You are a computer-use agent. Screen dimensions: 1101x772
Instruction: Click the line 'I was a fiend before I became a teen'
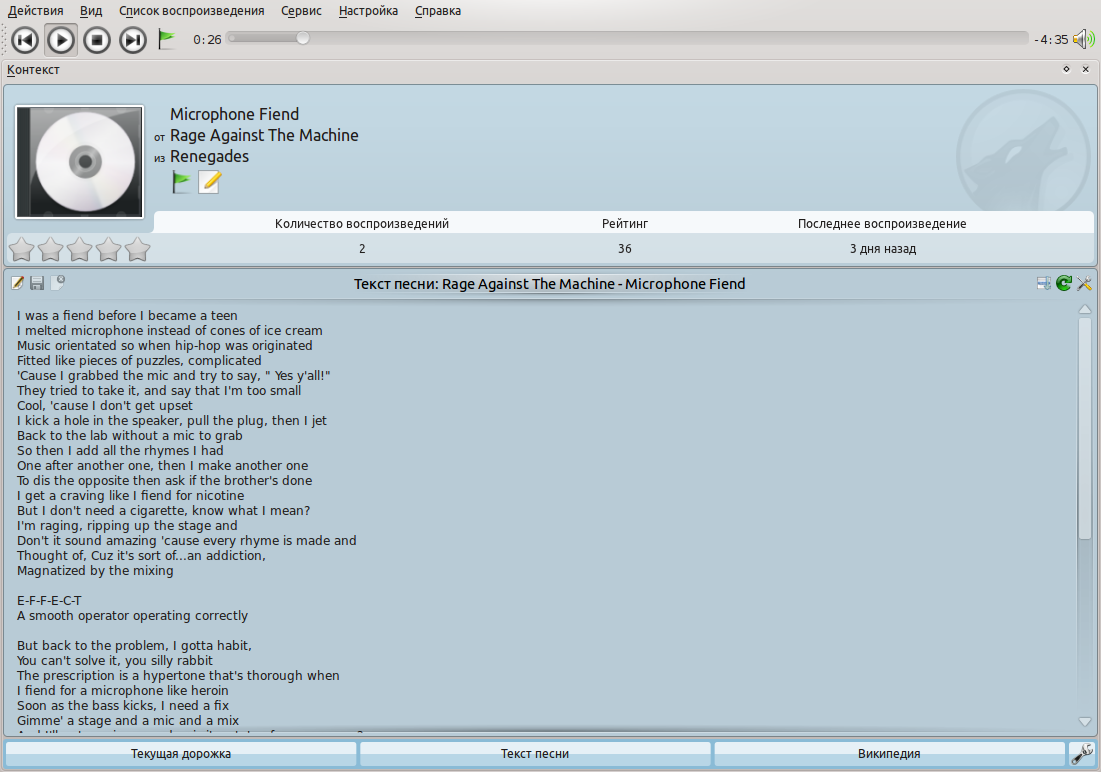pos(127,315)
